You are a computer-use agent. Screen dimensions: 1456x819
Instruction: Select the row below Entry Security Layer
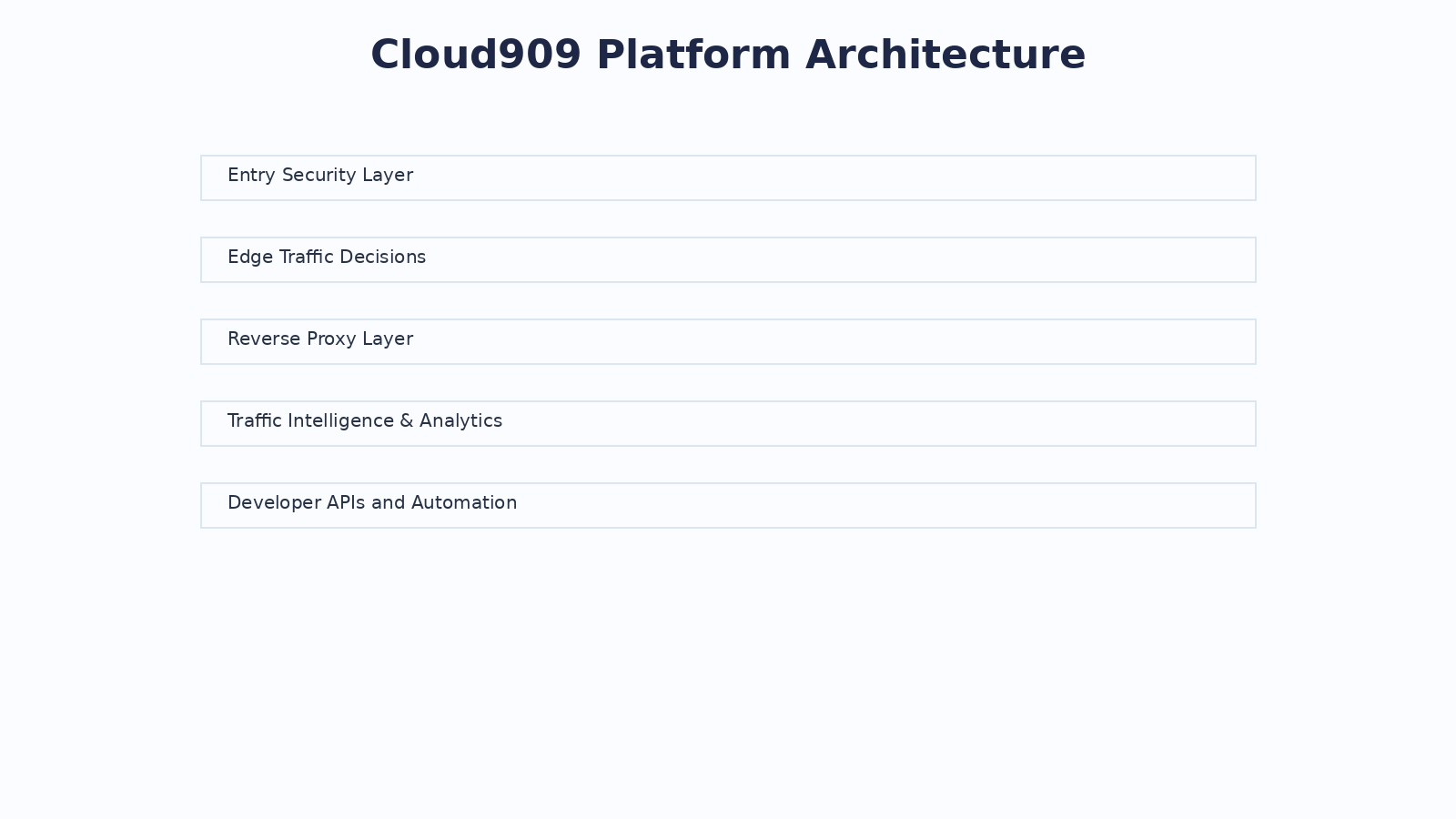click(728, 259)
